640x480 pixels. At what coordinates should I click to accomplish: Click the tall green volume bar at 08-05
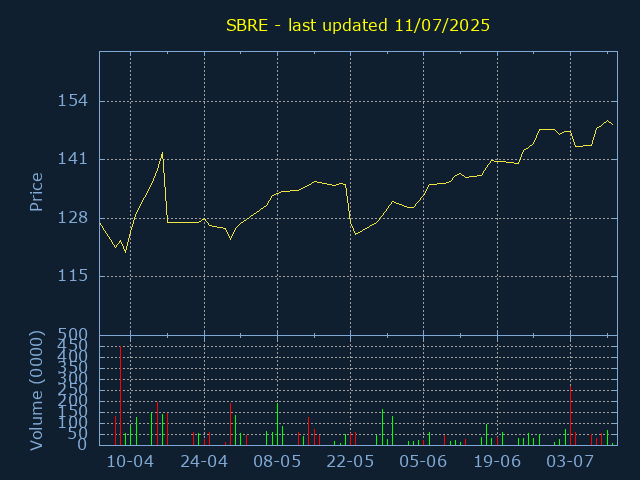tap(278, 424)
